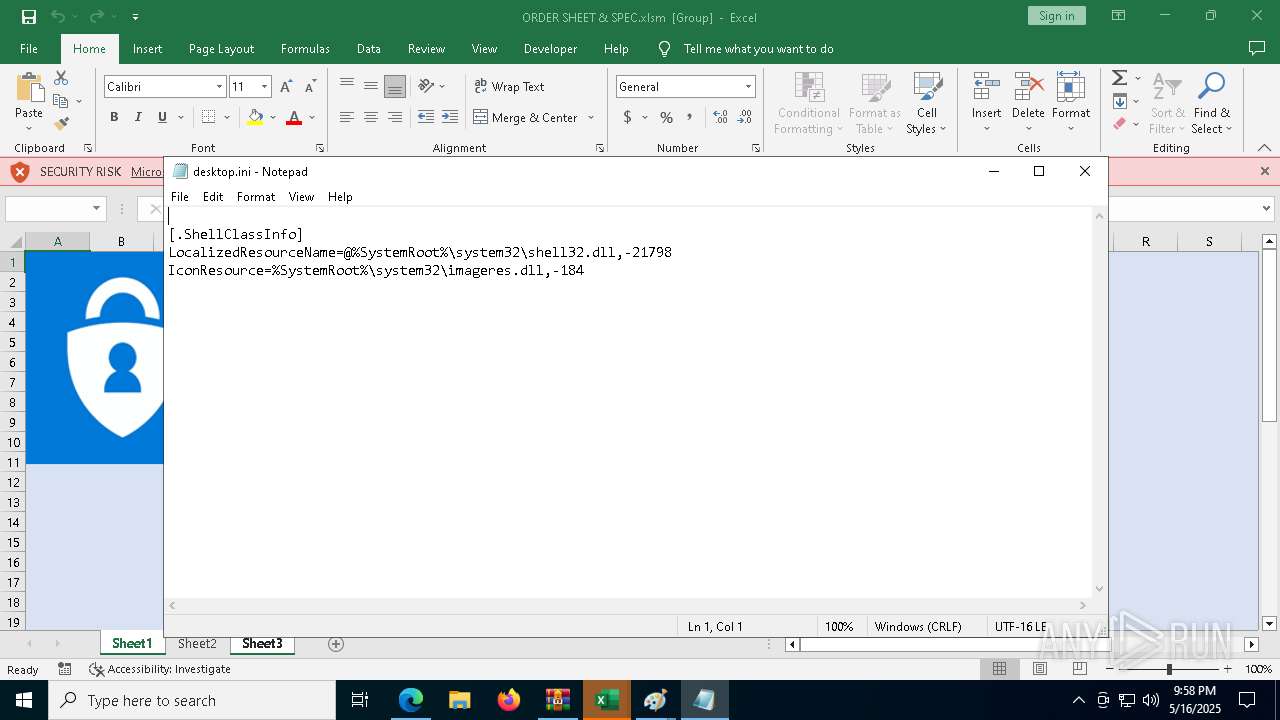Open Font Color dropdown arrow

[312, 118]
